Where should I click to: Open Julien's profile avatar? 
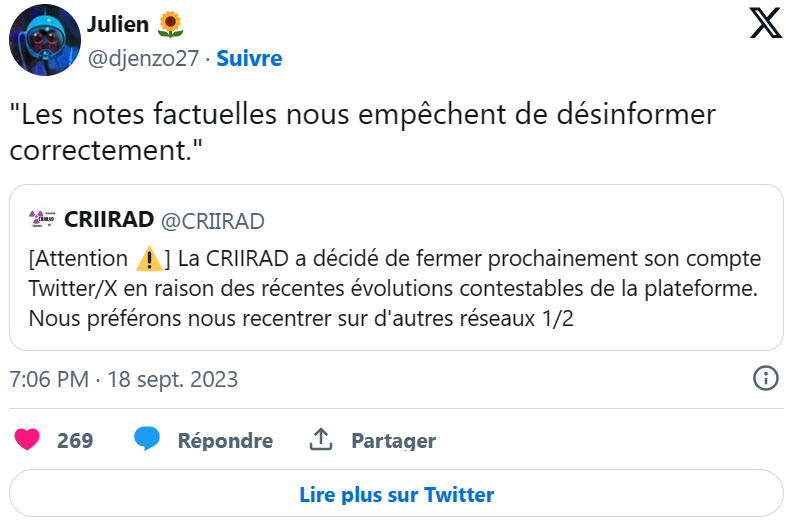[45, 40]
